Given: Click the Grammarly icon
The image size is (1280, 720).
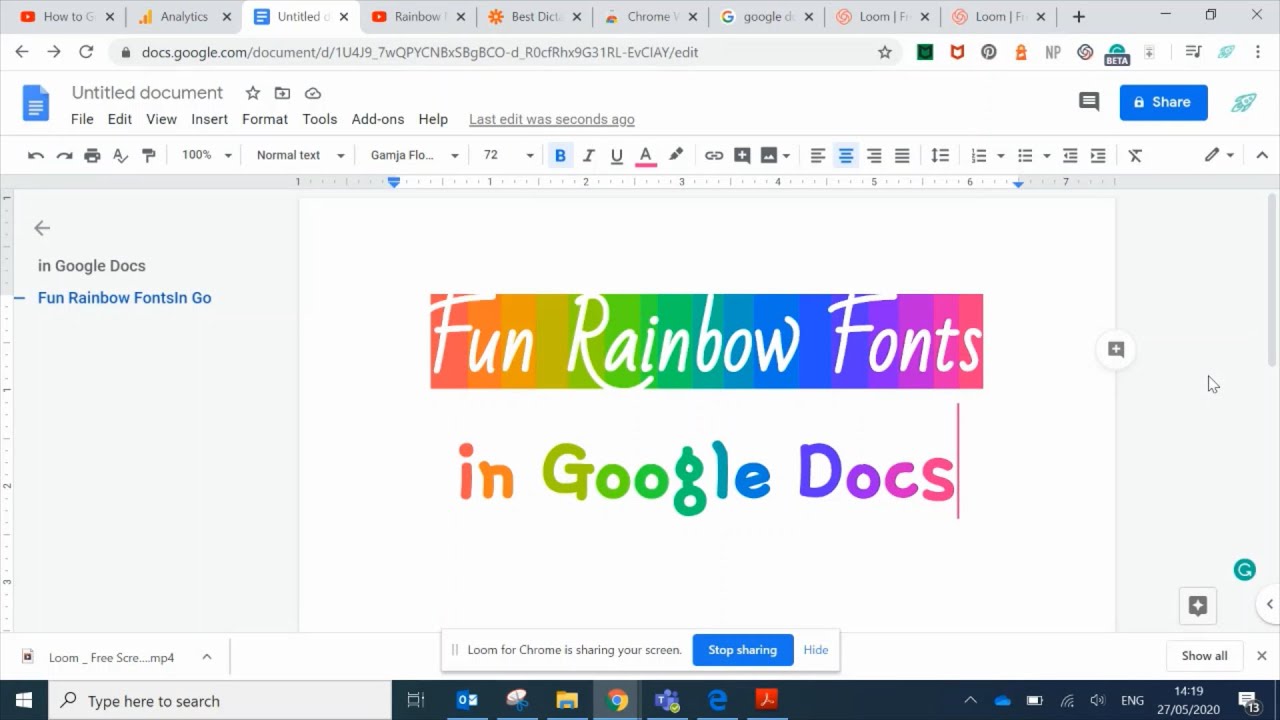Looking at the screenshot, I should pyautogui.click(x=1245, y=570).
